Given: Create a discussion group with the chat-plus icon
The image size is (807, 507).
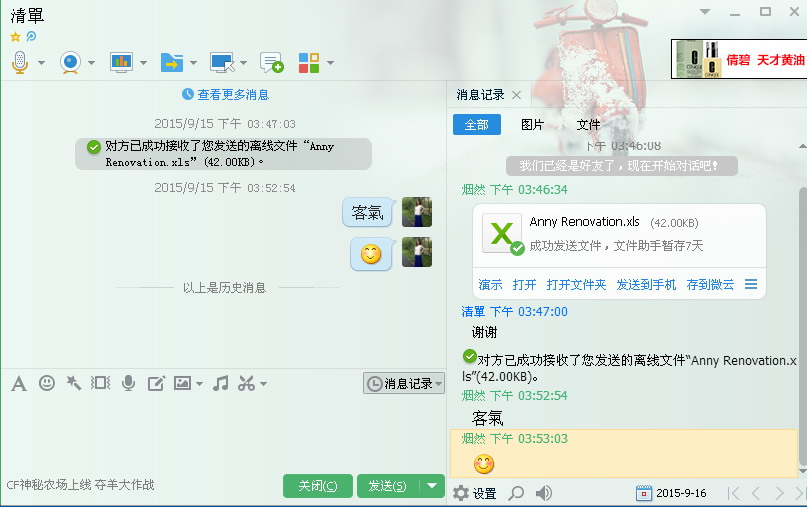Looking at the screenshot, I should 271,62.
